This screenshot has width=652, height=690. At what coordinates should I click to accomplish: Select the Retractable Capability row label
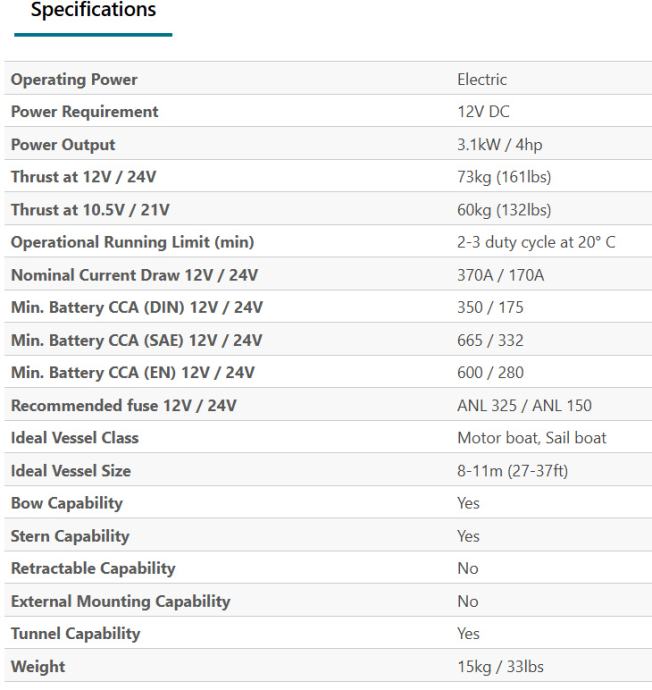[92, 568]
